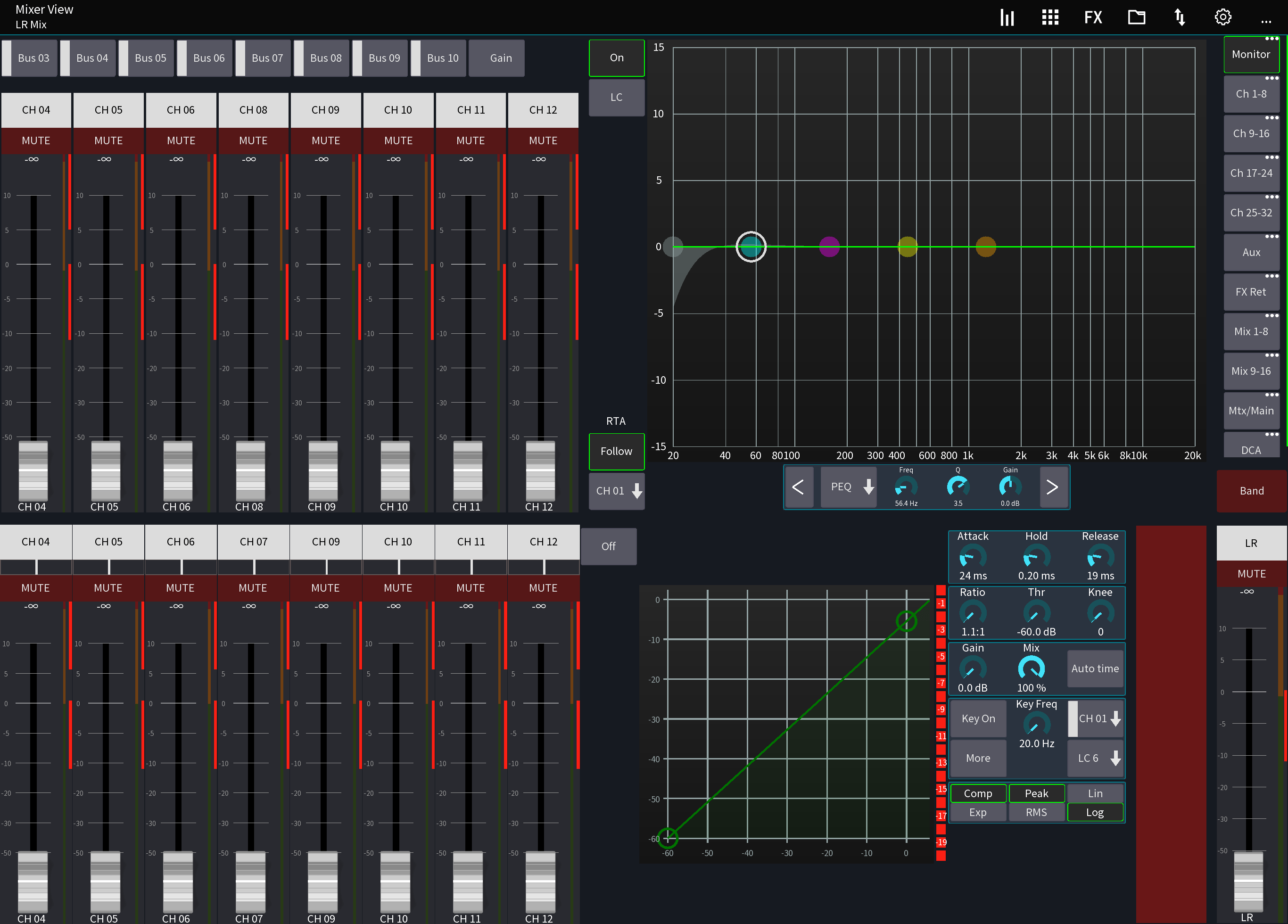
Task: Select the teal EQ band dot on the curve
Action: coord(751,247)
